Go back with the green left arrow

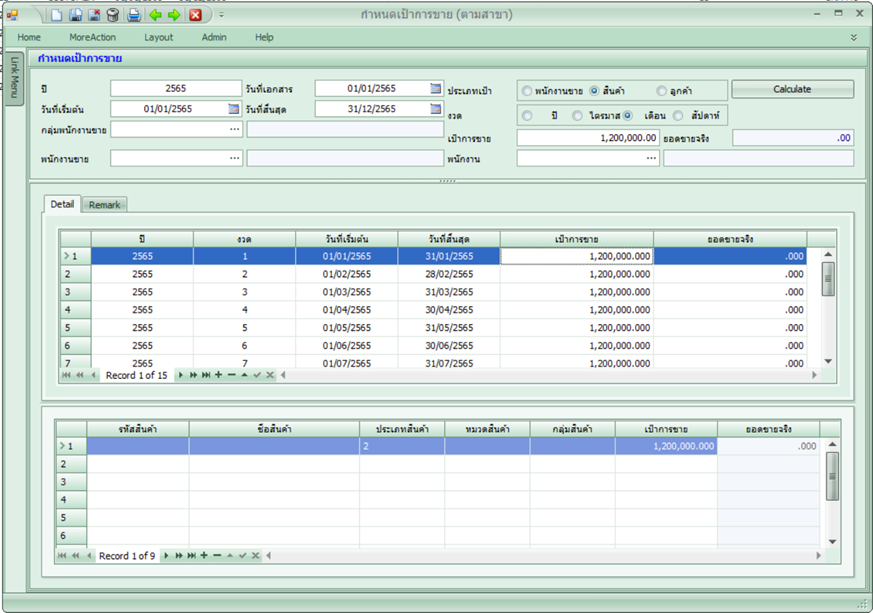pyautogui.click(x=155, y=15)
